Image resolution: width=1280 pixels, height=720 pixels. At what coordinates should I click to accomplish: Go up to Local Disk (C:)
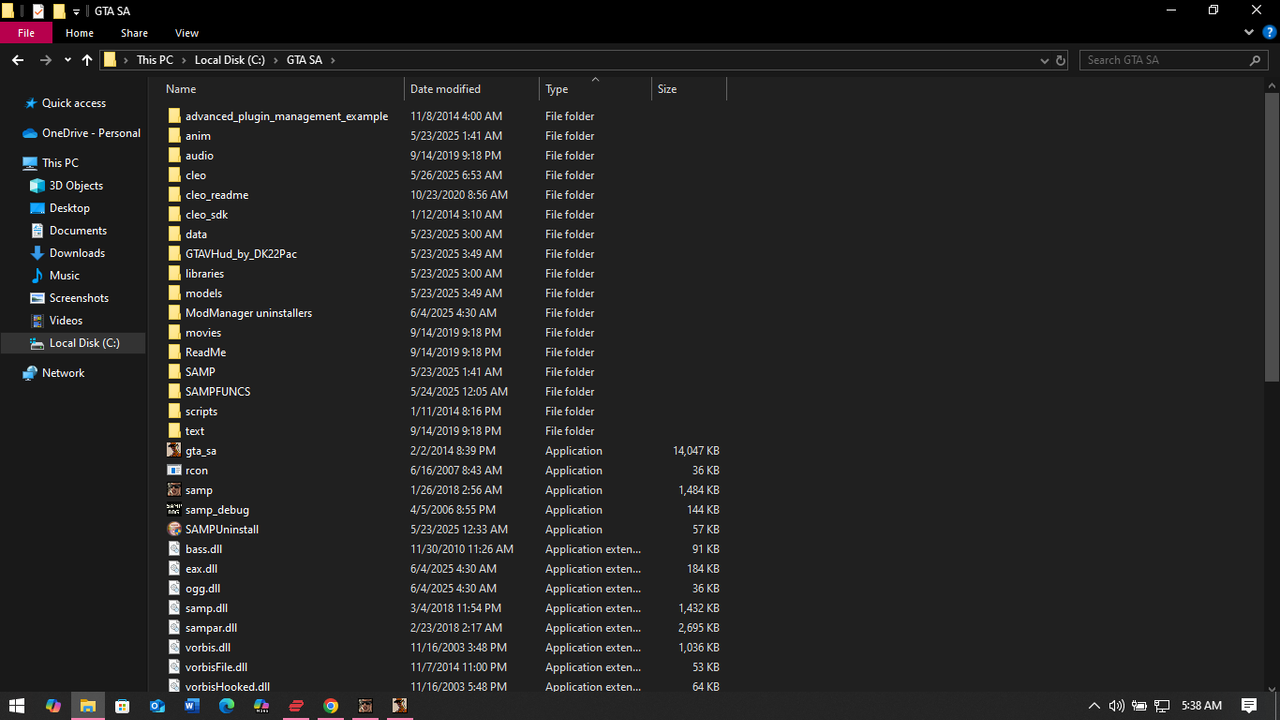87,61
